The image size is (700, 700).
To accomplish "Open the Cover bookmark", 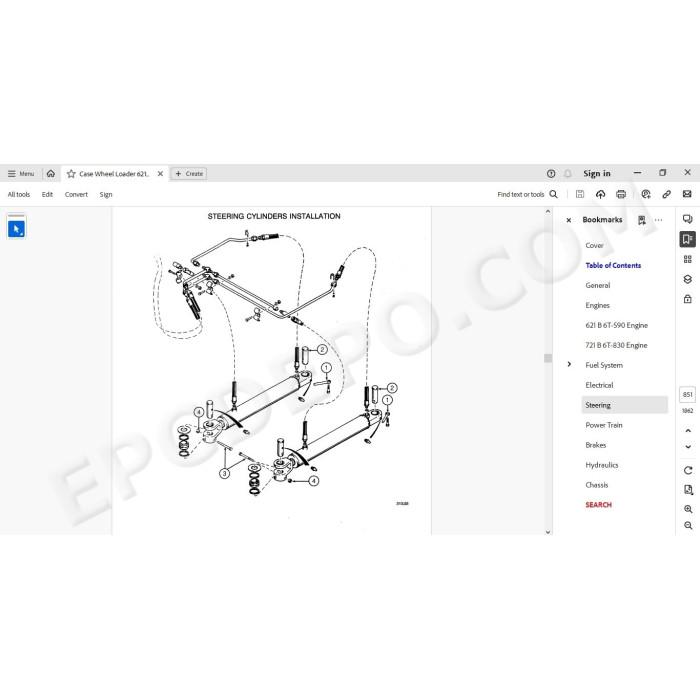I will pos(594,246).
